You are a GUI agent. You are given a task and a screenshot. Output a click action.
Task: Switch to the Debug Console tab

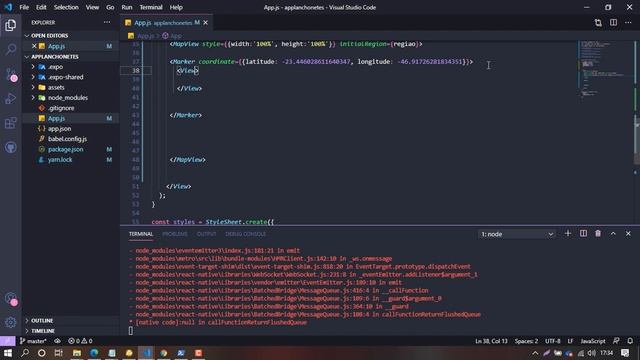click(x=245, y=234)
